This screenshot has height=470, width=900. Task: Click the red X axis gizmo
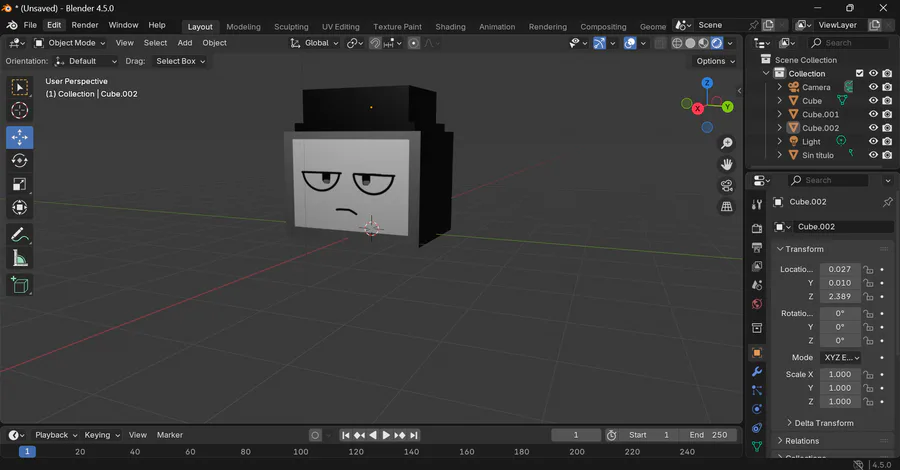(x=697, y=108)
